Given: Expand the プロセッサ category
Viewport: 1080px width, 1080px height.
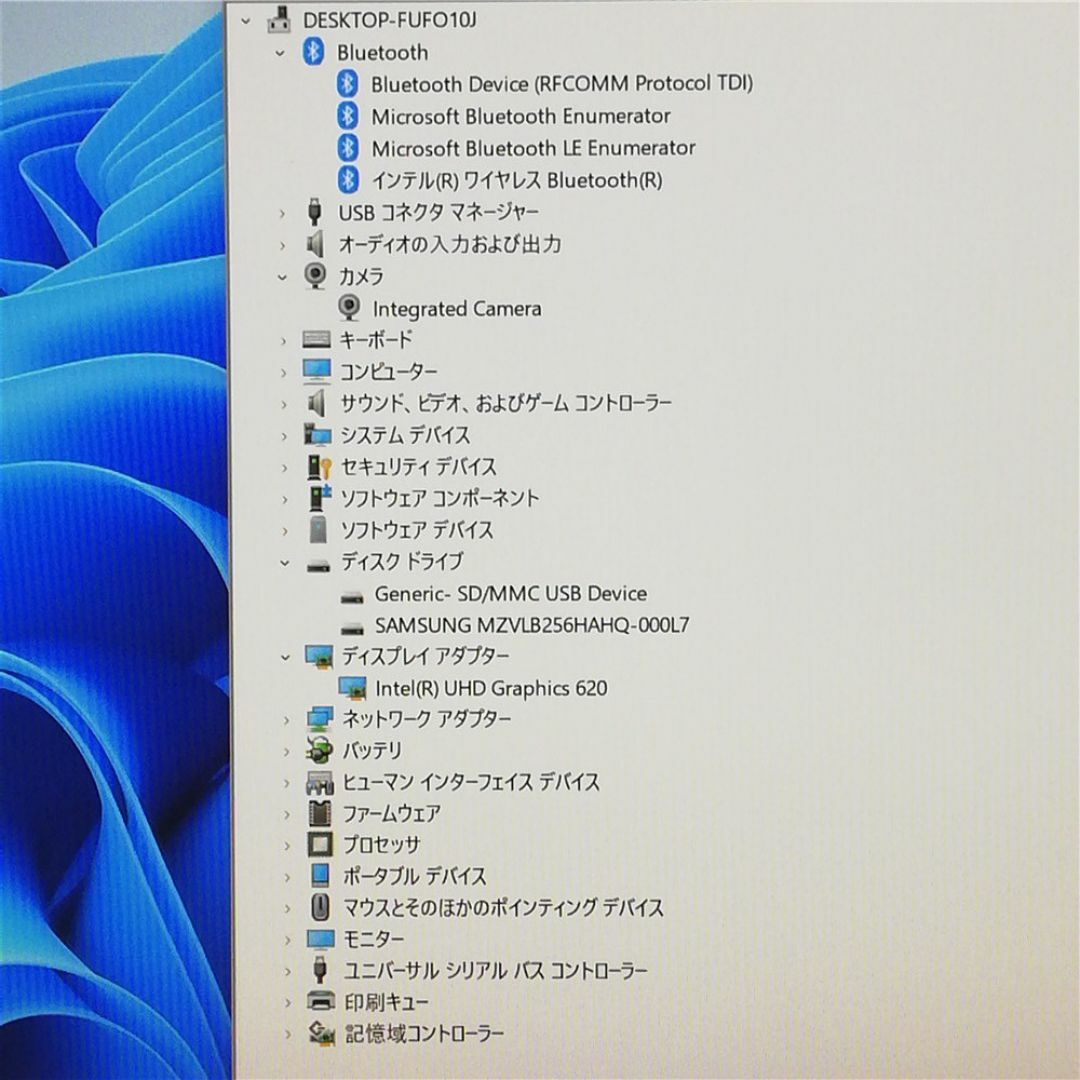Looking at the screenshot, I should point(287,846).
